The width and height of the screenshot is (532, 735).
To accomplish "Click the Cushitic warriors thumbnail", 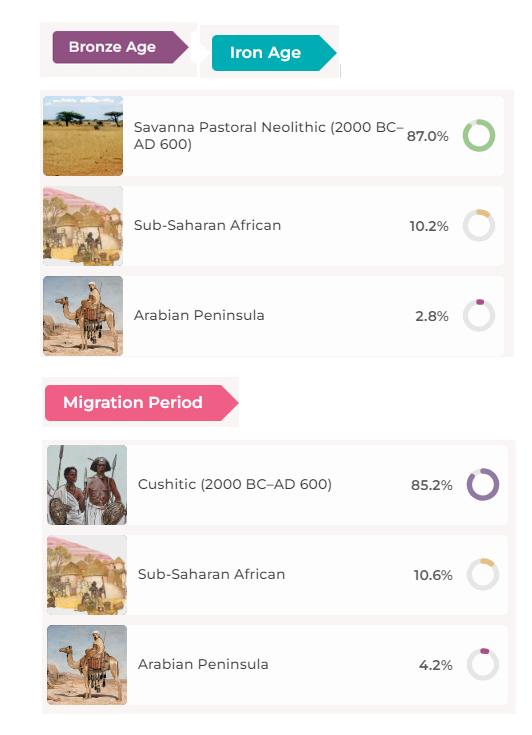I will [87, 485].
